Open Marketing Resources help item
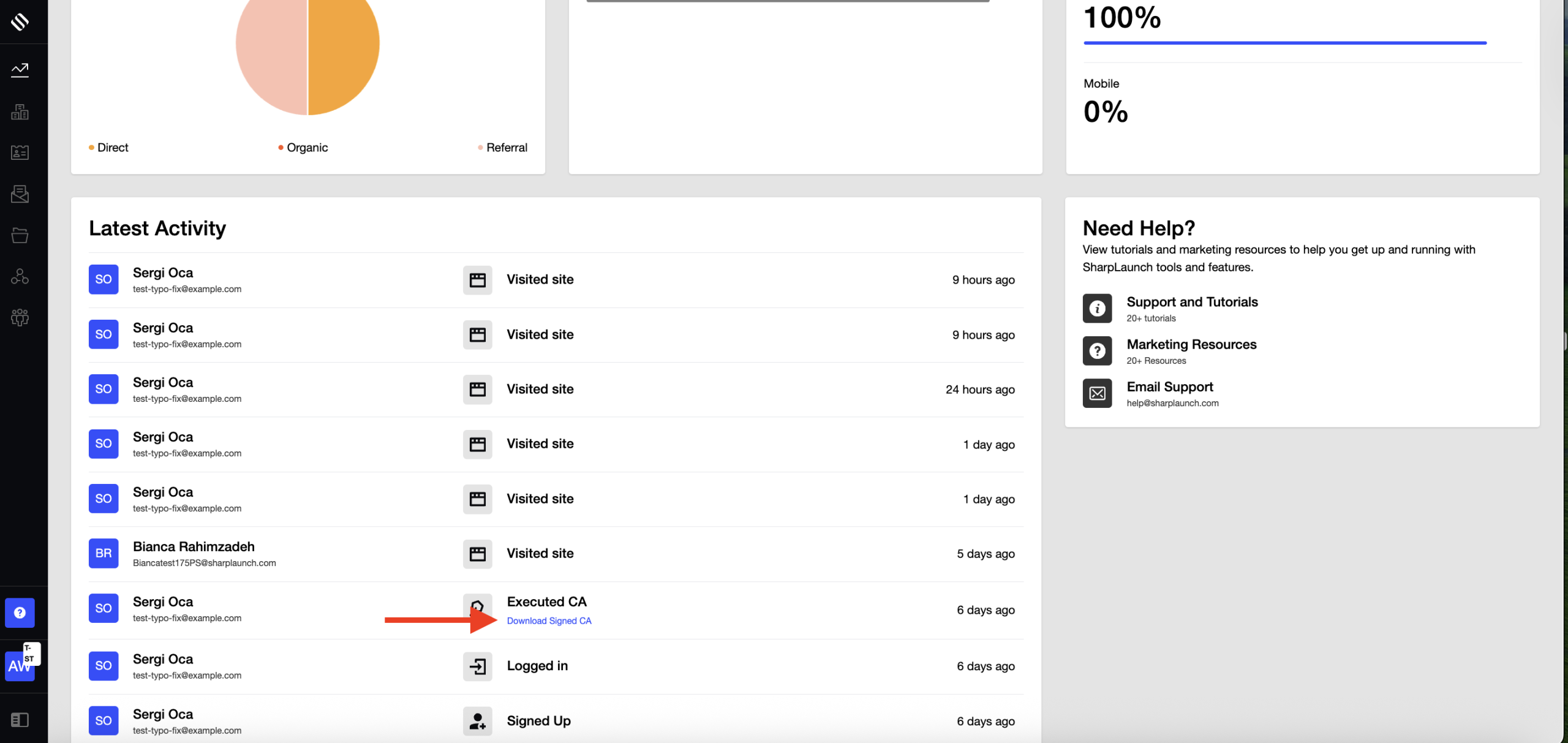 (1191, 344)
